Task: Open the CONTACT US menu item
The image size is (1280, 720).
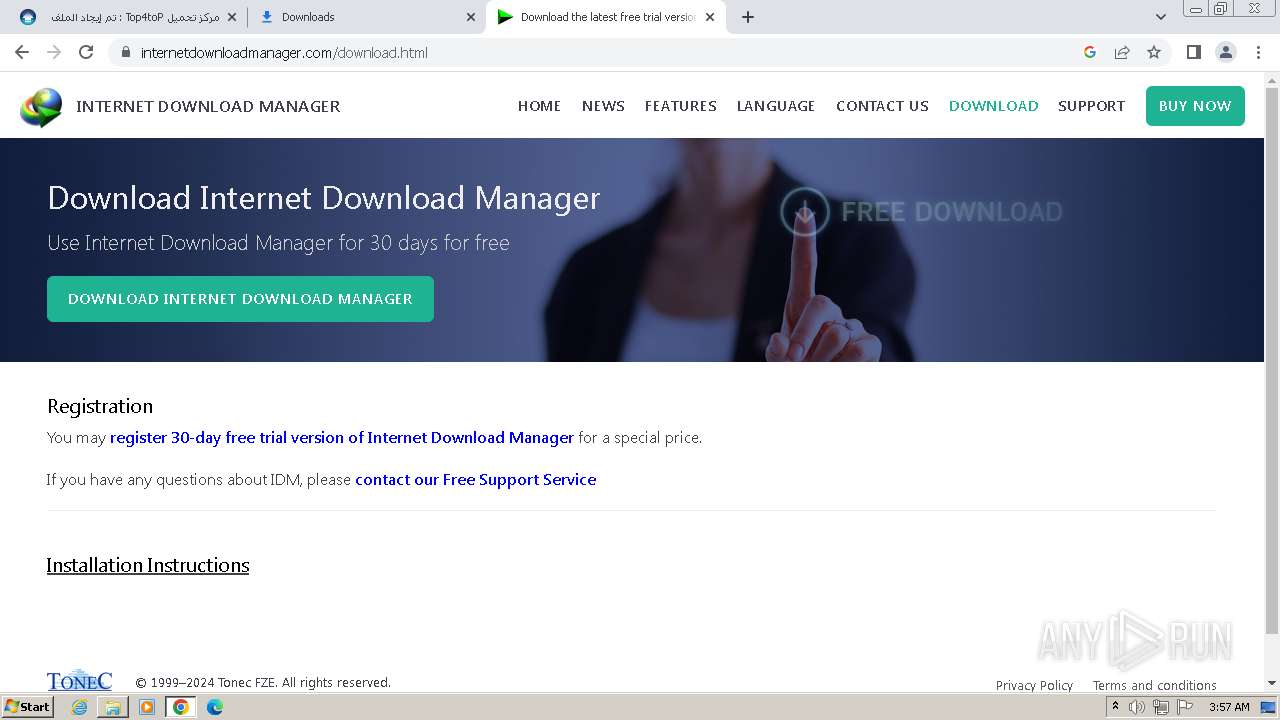Action: (882, 106)
